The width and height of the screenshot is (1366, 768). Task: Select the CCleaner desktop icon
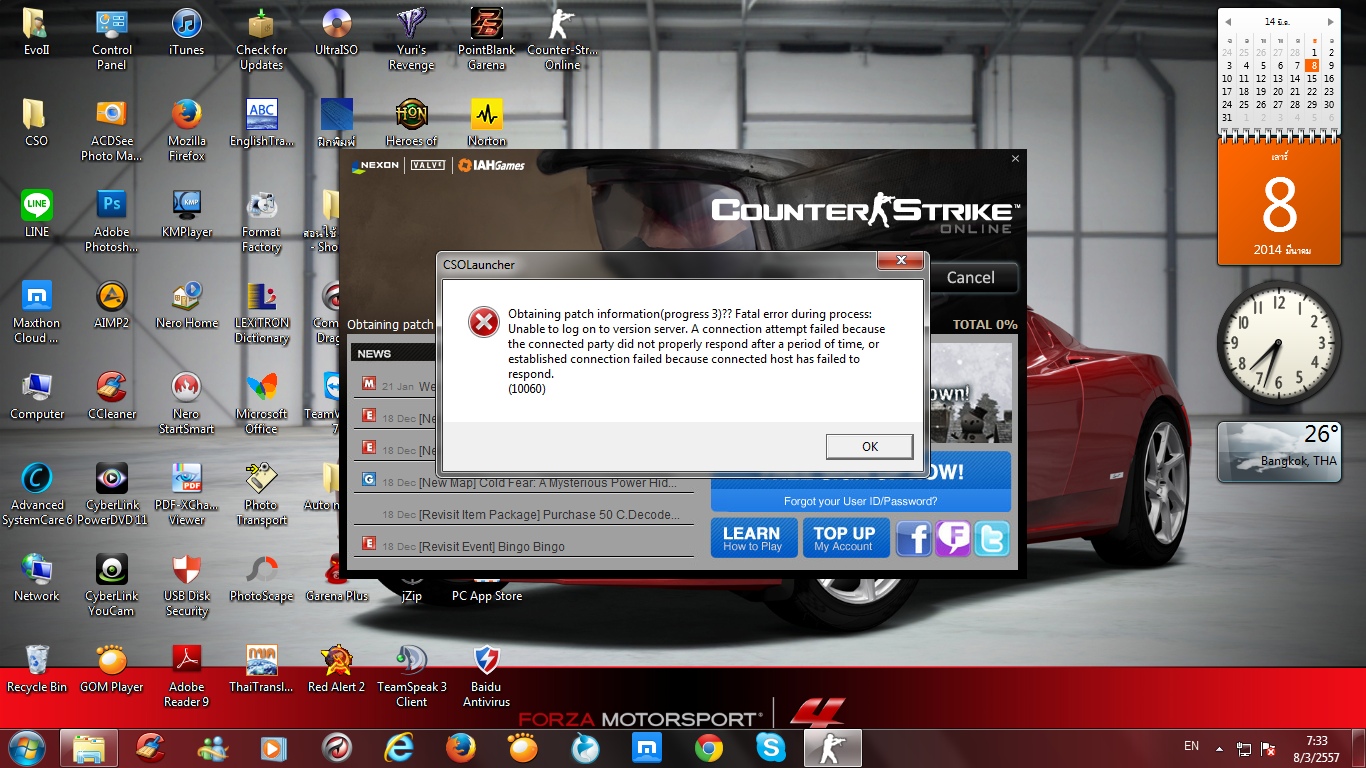pos(112,396)
